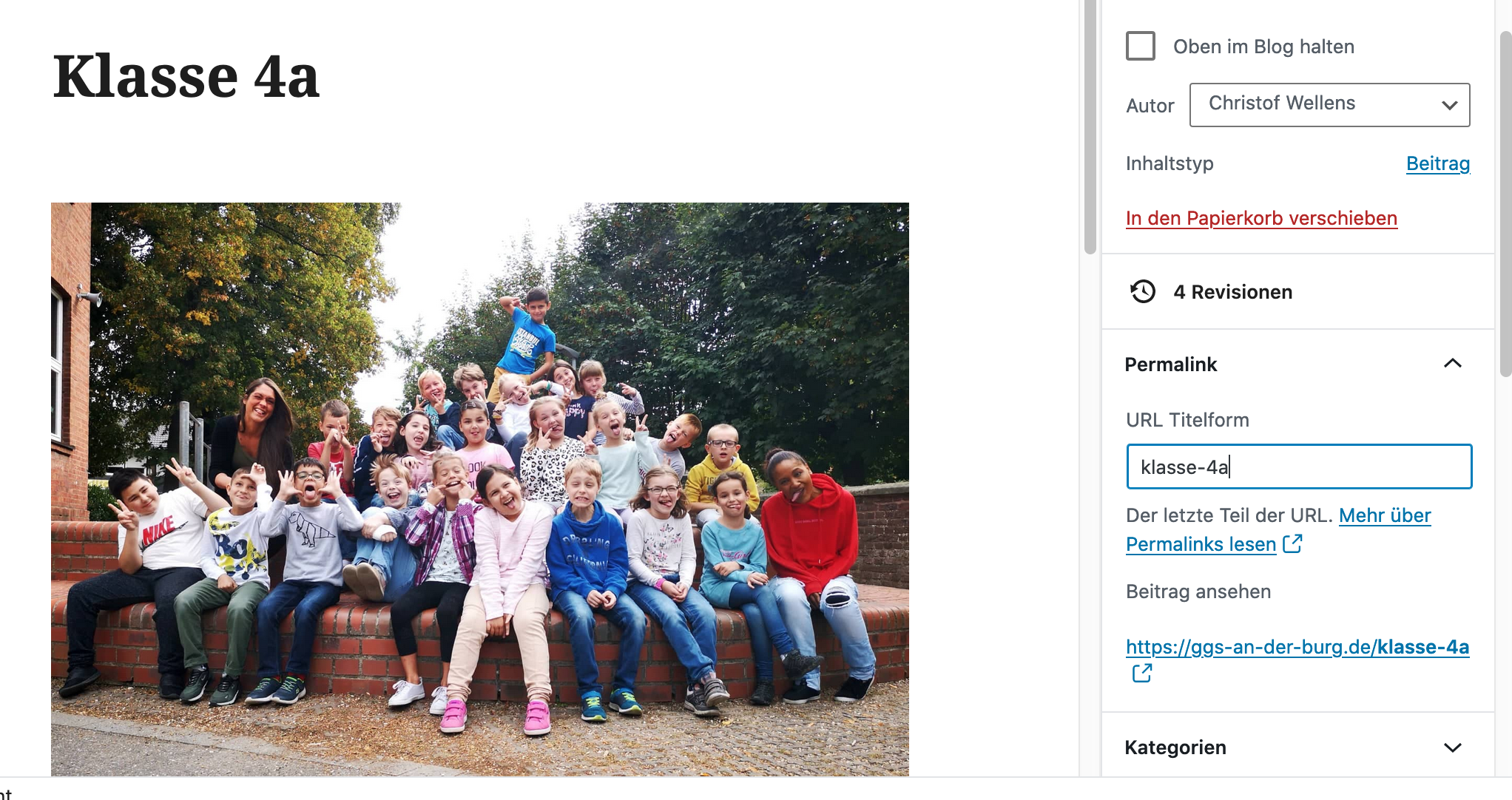
Task: Open the Mehr über Permalinks lesen link
Action: click(x=1278, y=529)
